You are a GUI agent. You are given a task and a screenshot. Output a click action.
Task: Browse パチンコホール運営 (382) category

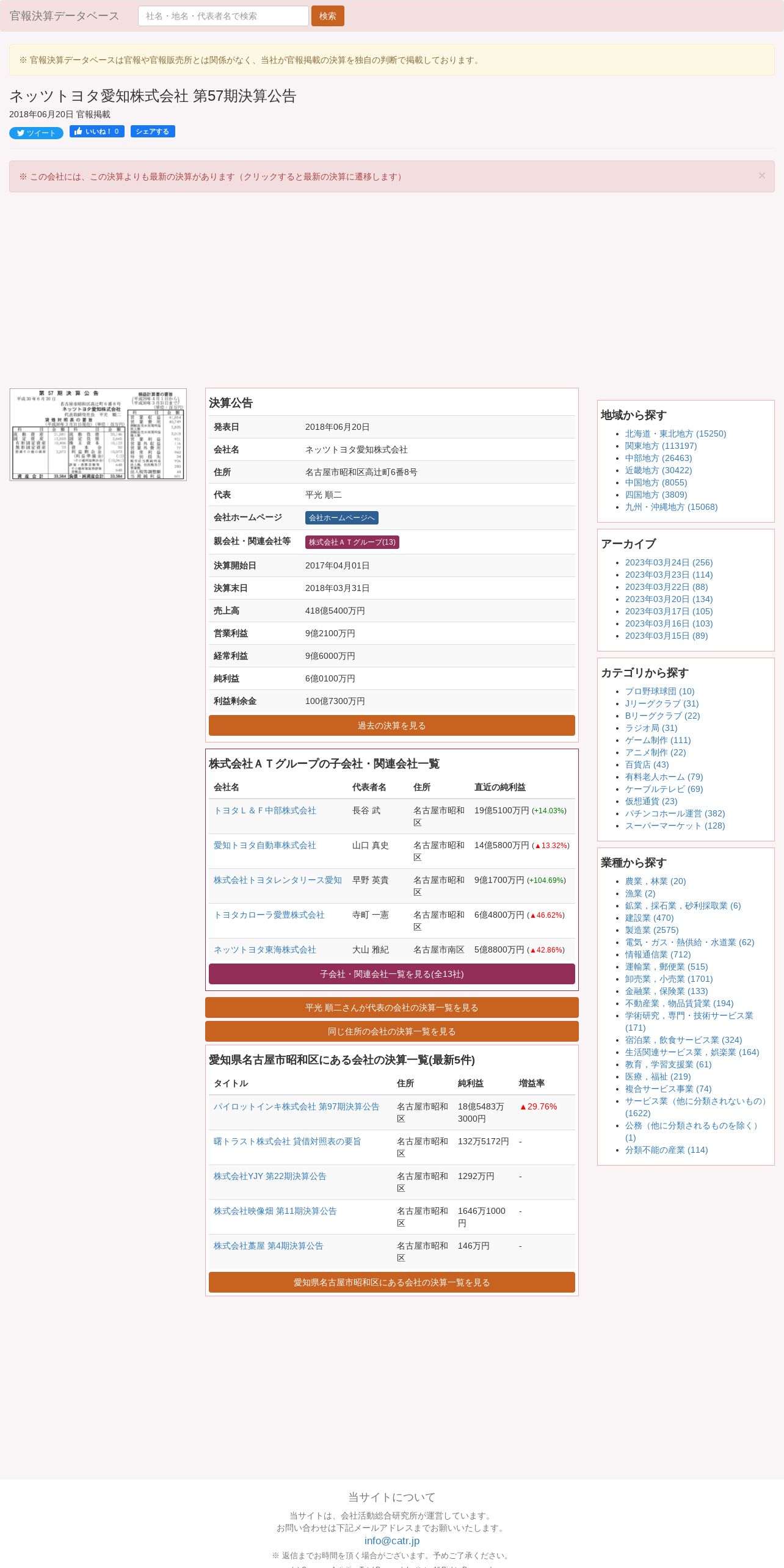[675, 813]
